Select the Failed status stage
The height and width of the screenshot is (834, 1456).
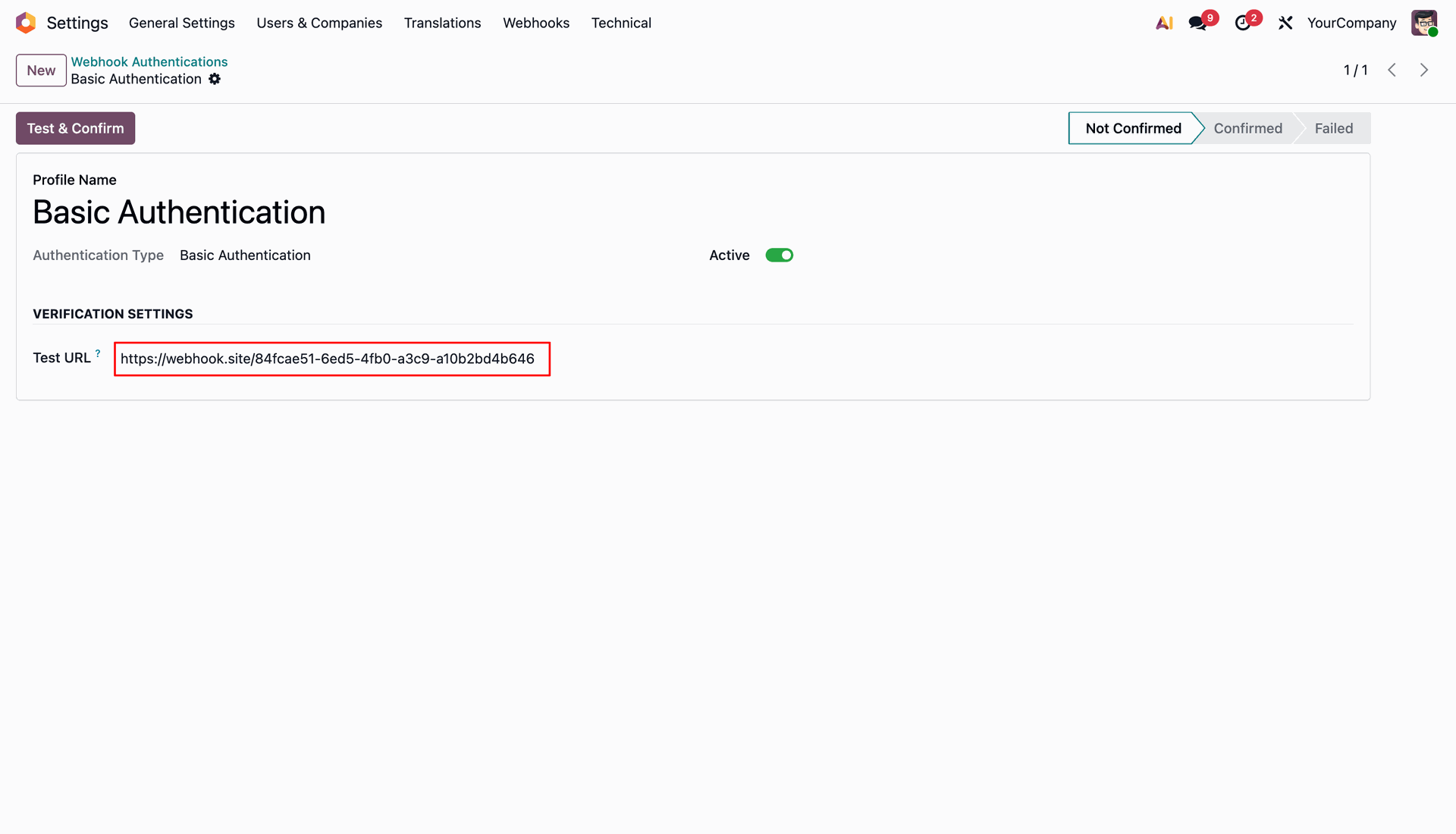(x=1333, y=128)
